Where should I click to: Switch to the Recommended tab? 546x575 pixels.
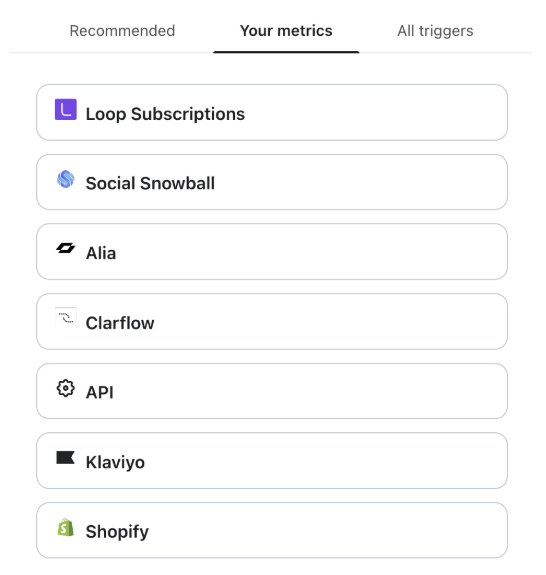coord(122,31)
